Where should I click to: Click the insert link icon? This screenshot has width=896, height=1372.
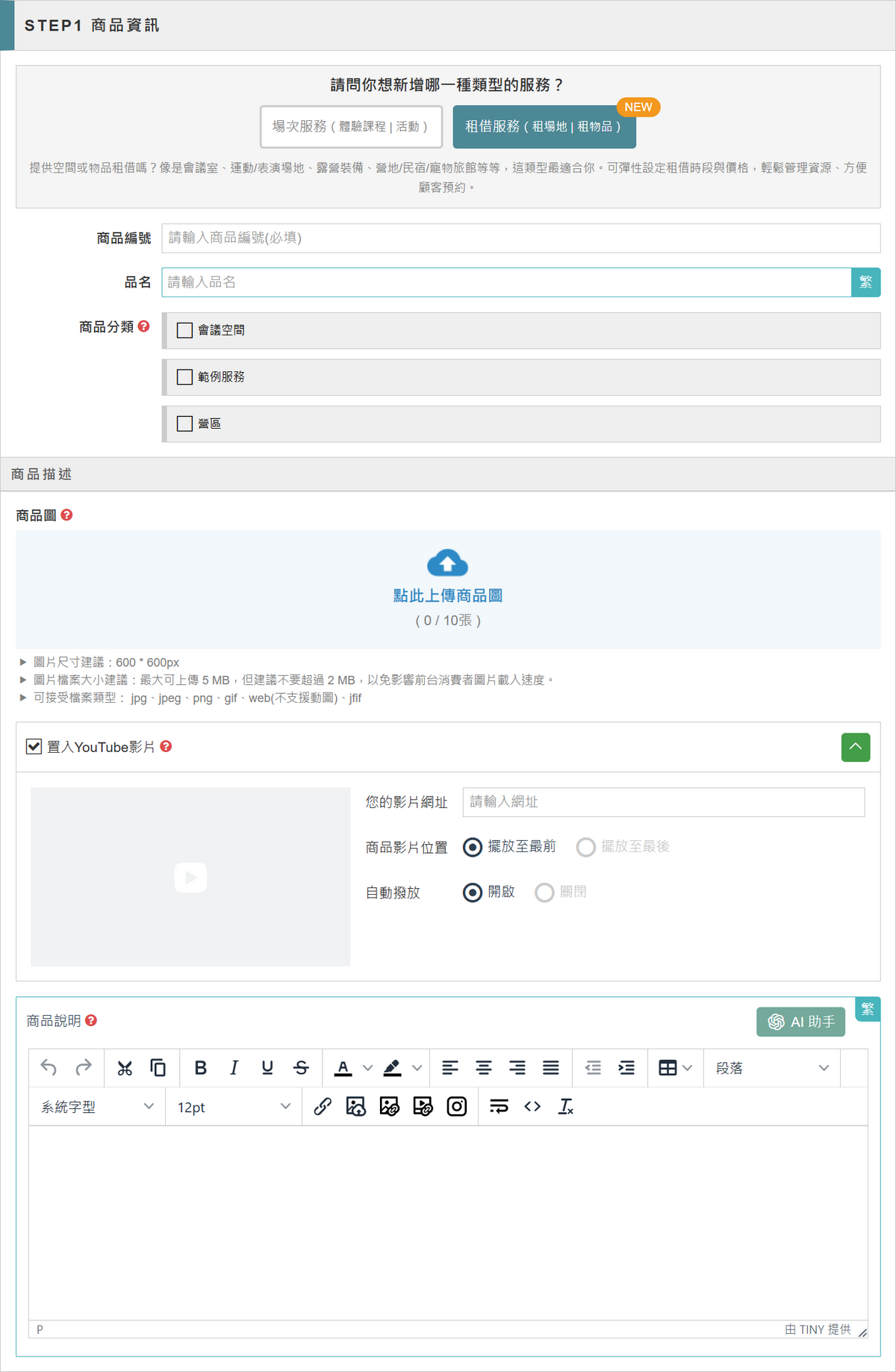323,1107
